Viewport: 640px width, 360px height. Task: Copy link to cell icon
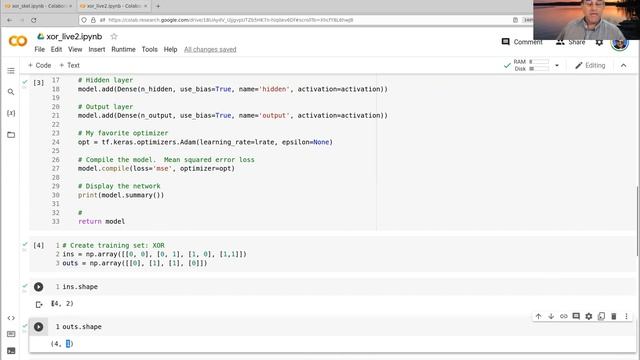click(x=564, y=316)
